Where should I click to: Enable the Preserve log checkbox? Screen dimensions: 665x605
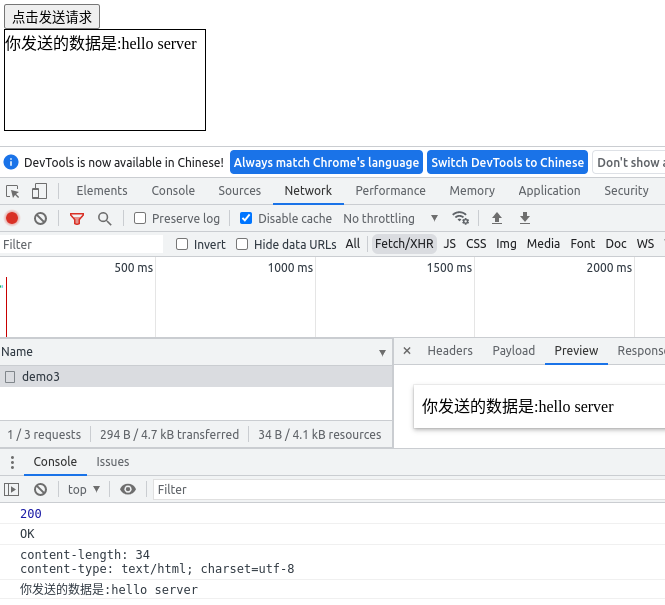point(140,218)
